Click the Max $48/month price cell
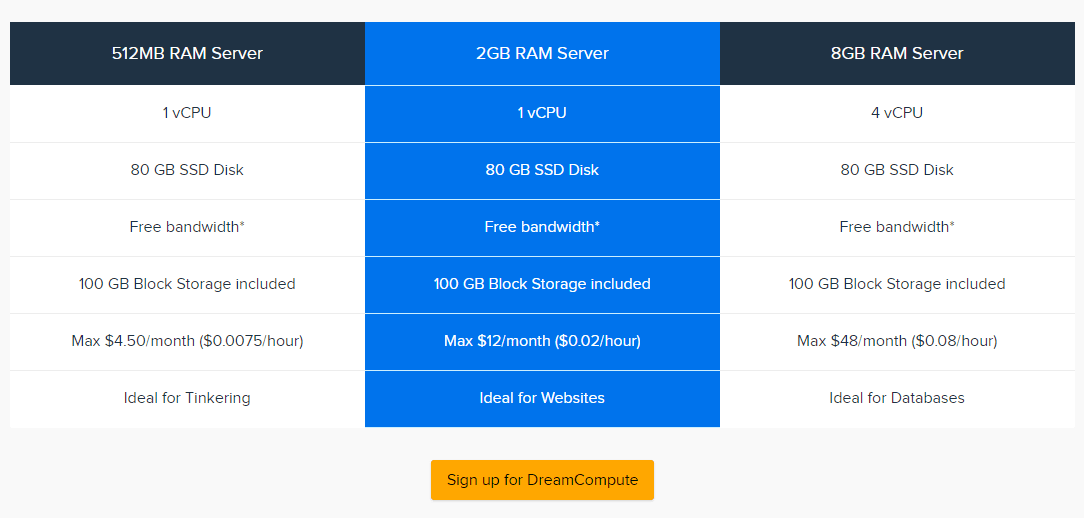Viewport: 1084px width, 518px height. [897, 341]
